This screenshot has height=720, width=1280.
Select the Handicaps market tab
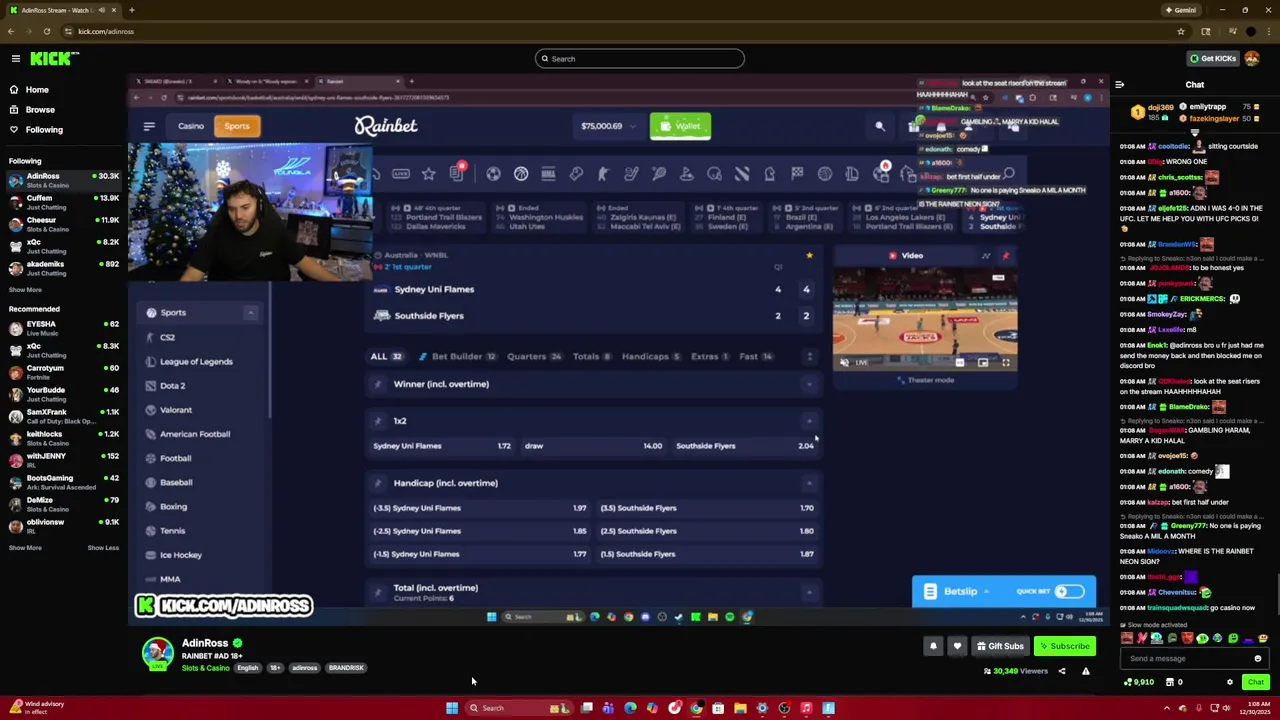[x=650, y=357]
